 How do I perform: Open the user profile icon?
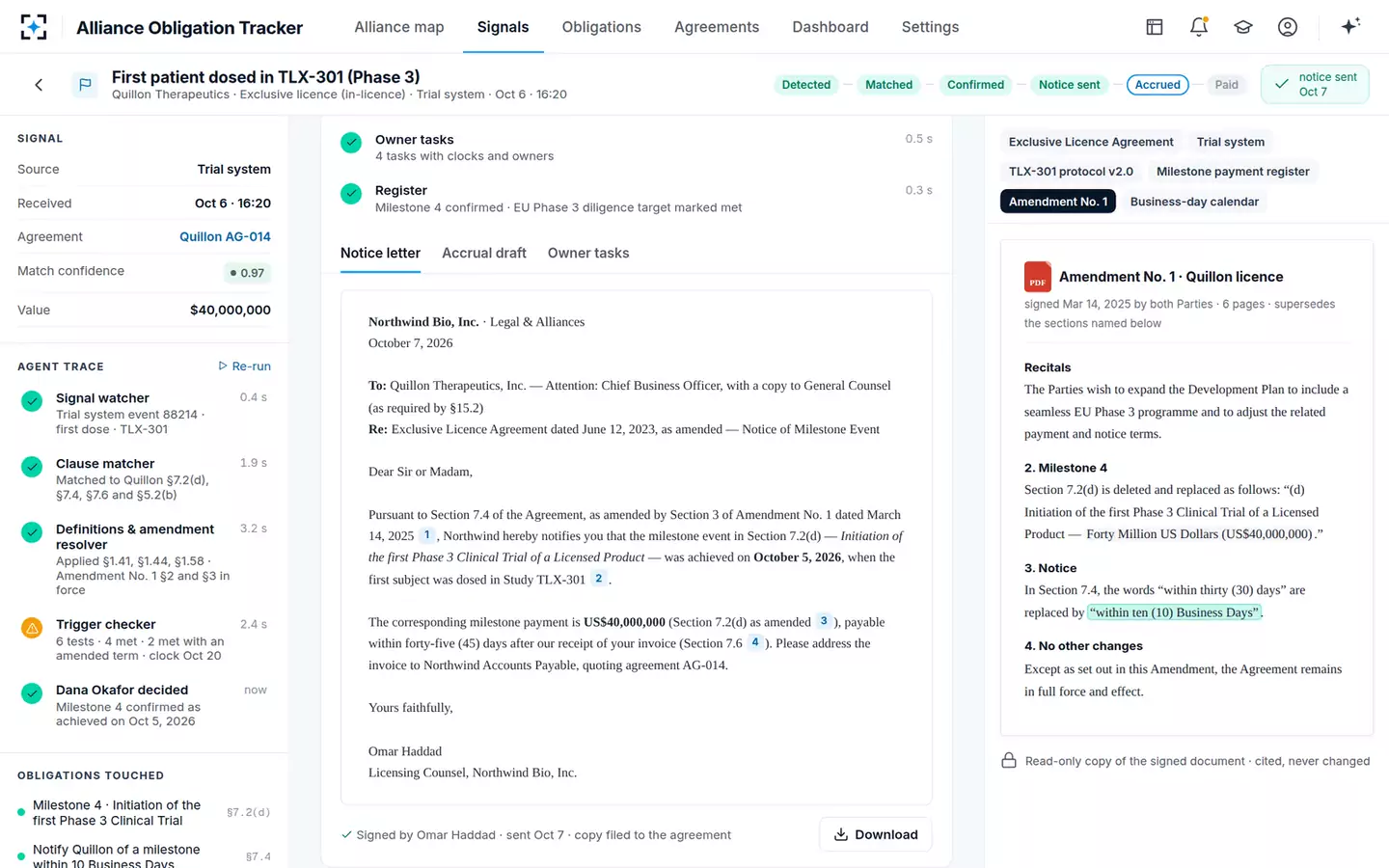click(x=1288, y=27)
